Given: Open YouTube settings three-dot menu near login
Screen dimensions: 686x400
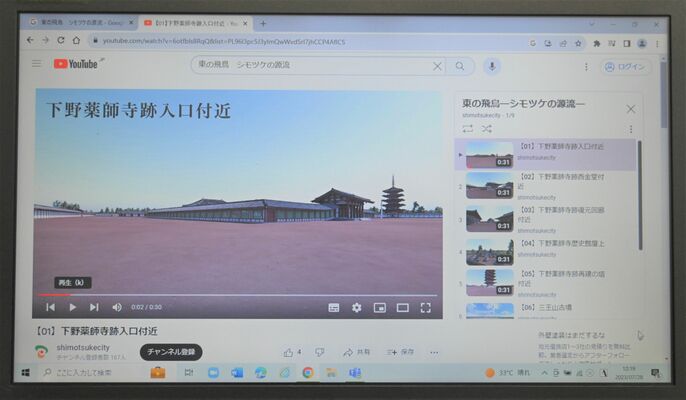Looking at the screenshot, I should [x=586, y=67].
